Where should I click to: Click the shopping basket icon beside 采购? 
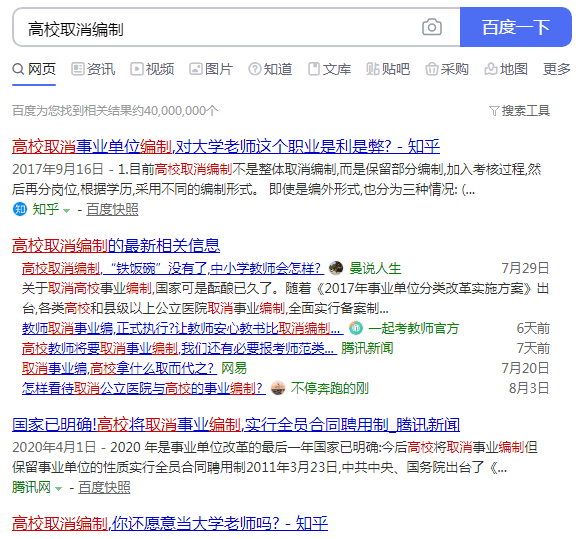pos(432,69)
